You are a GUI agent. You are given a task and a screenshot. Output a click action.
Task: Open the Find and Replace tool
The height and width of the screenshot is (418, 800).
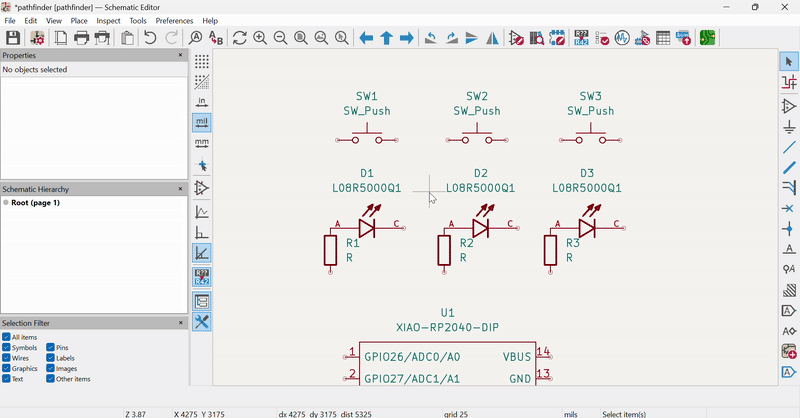tap(216, 38)
